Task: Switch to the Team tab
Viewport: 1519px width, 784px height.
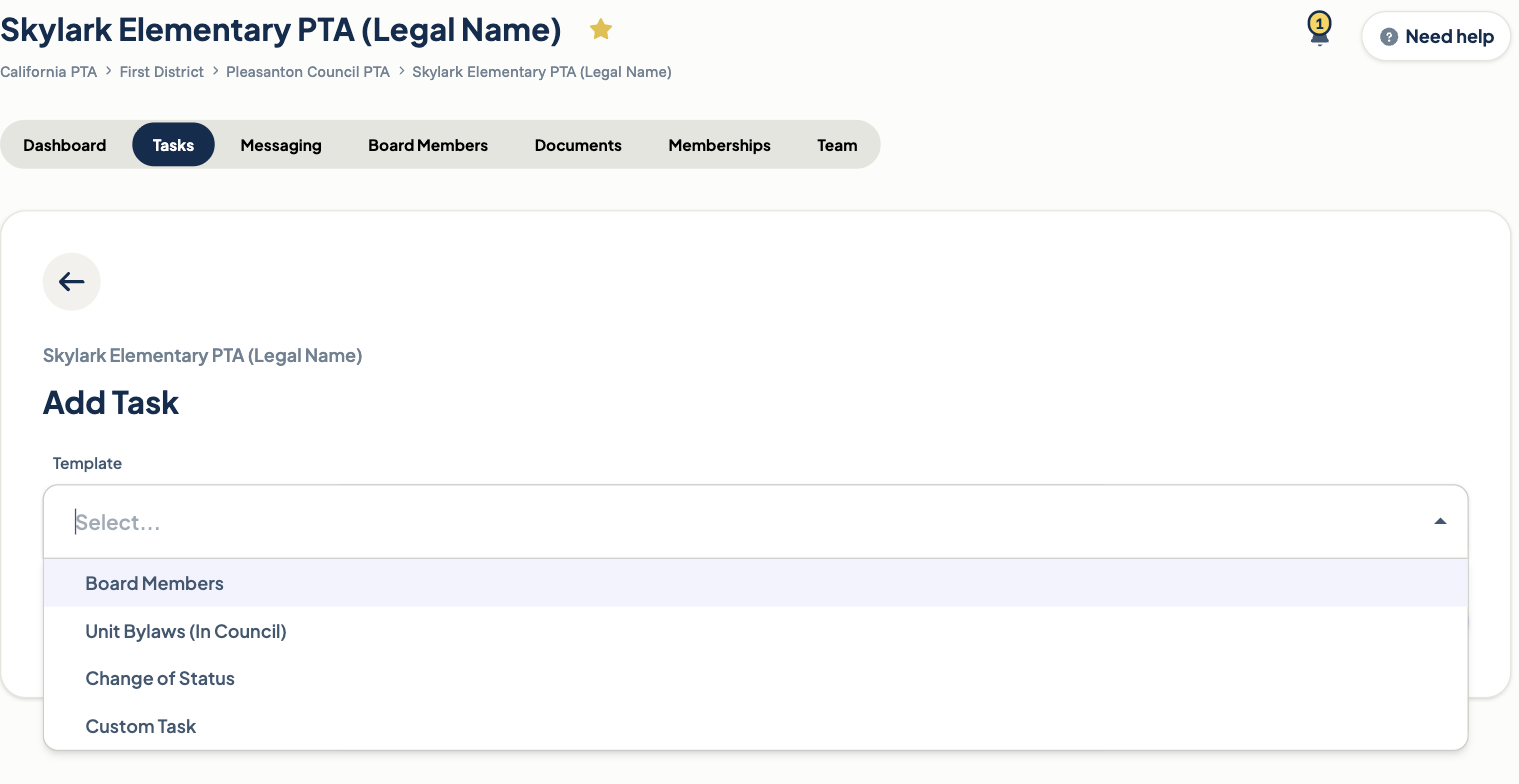Action: (837, 145)
